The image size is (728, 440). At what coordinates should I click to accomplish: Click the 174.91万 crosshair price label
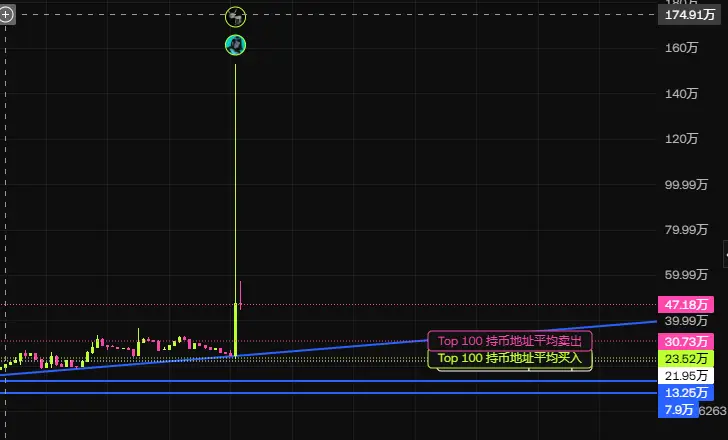click(x=689, y=15)
